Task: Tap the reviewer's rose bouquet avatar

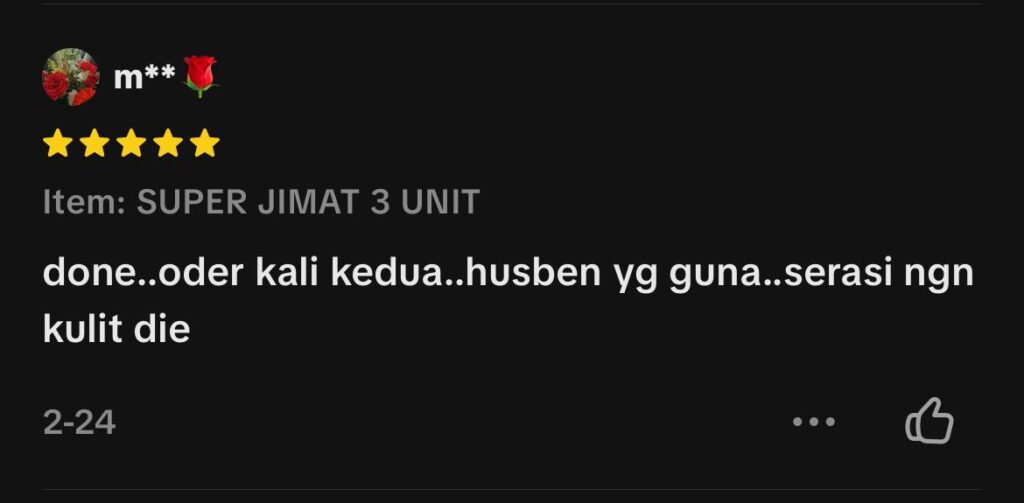Action: point(71,77)
